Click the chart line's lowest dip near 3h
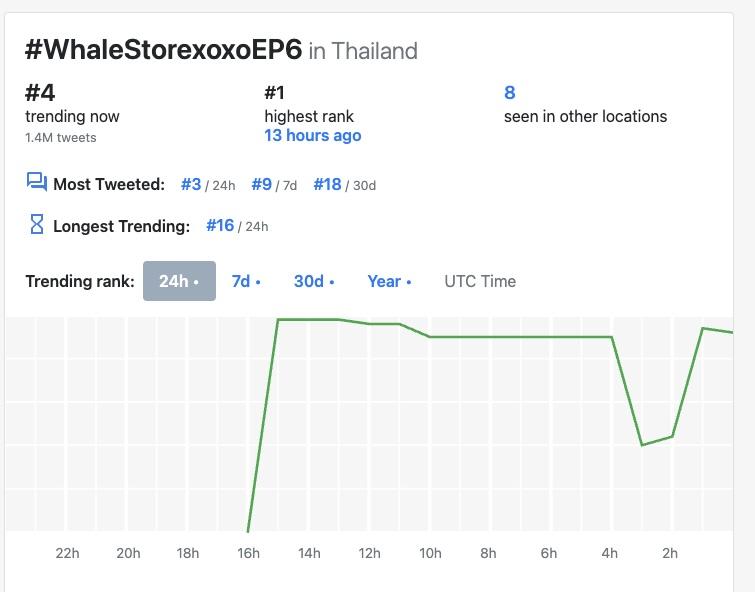 [642, 445]
